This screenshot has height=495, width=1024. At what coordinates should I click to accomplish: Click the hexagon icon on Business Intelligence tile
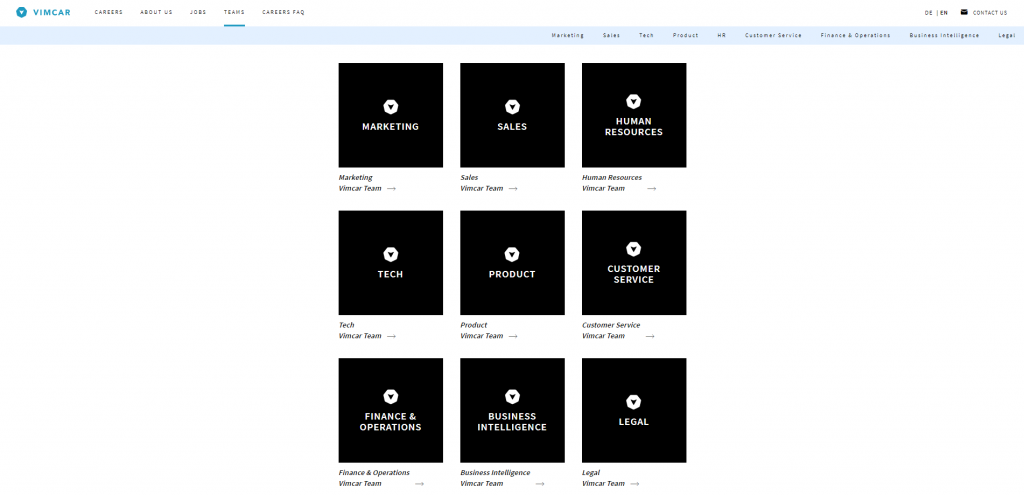(512, 396)
